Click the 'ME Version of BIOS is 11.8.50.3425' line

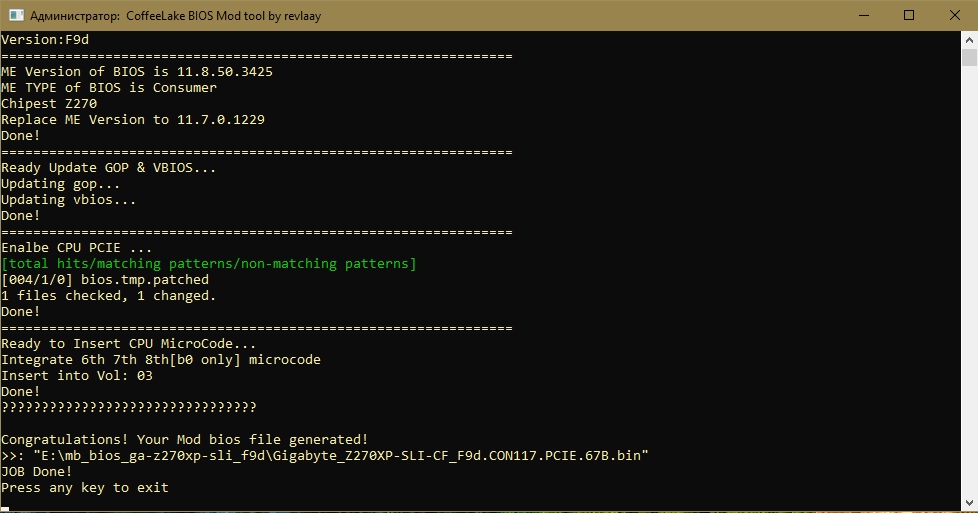pos(137,71)
